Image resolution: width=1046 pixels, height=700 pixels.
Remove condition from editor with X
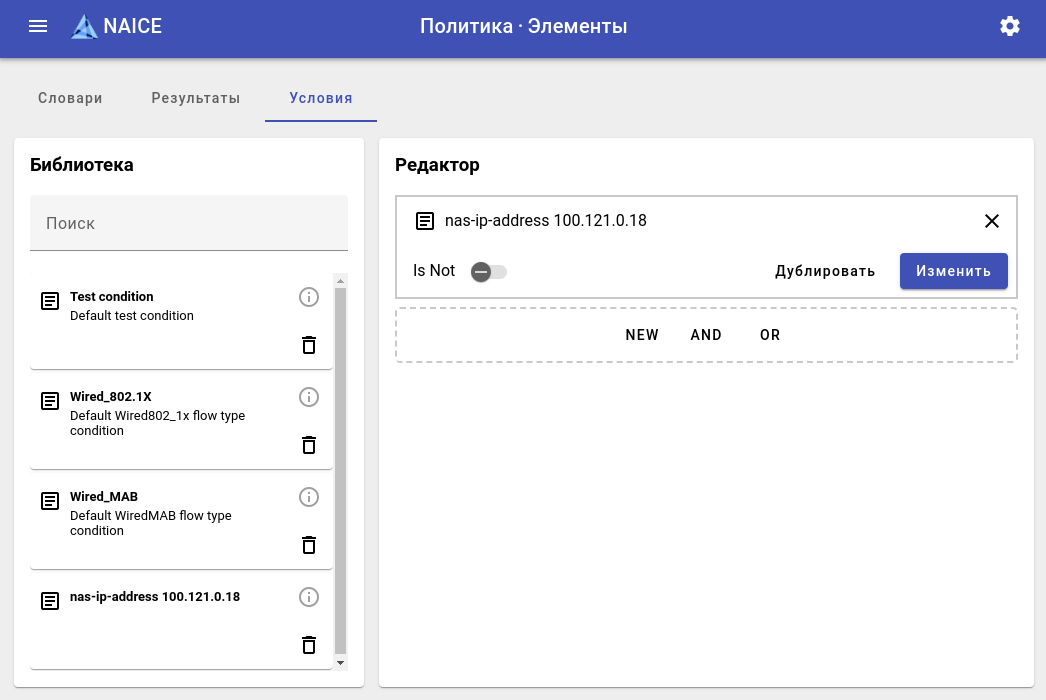992,221
